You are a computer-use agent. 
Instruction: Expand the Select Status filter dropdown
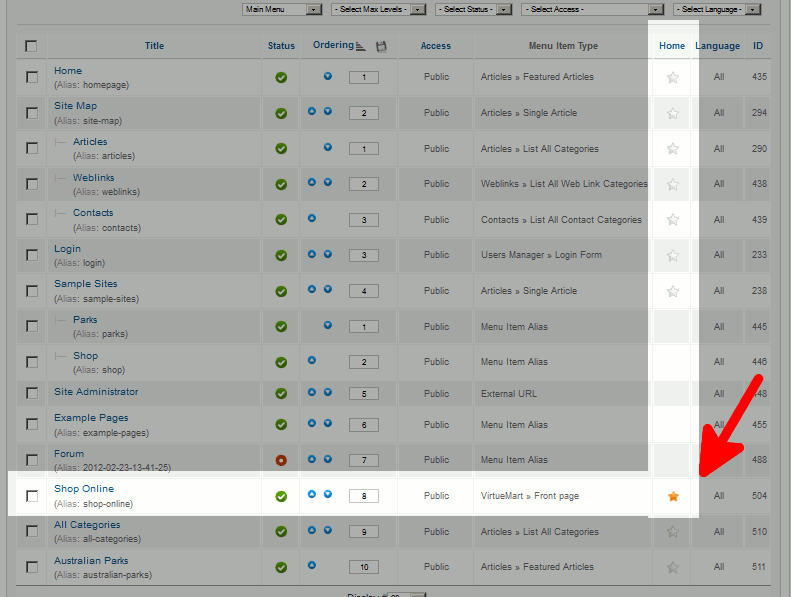[475, 10]
